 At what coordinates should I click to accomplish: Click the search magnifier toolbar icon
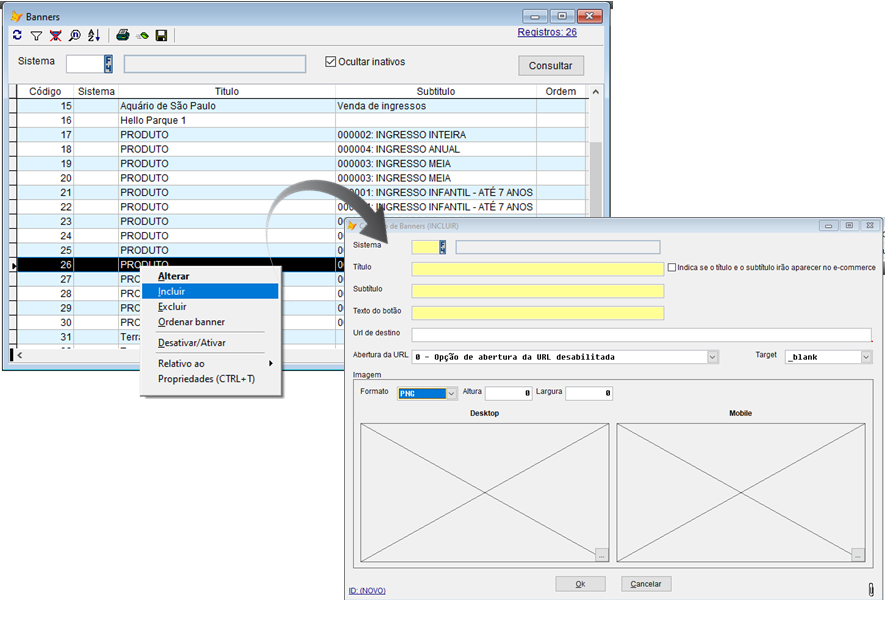(74, 35)
